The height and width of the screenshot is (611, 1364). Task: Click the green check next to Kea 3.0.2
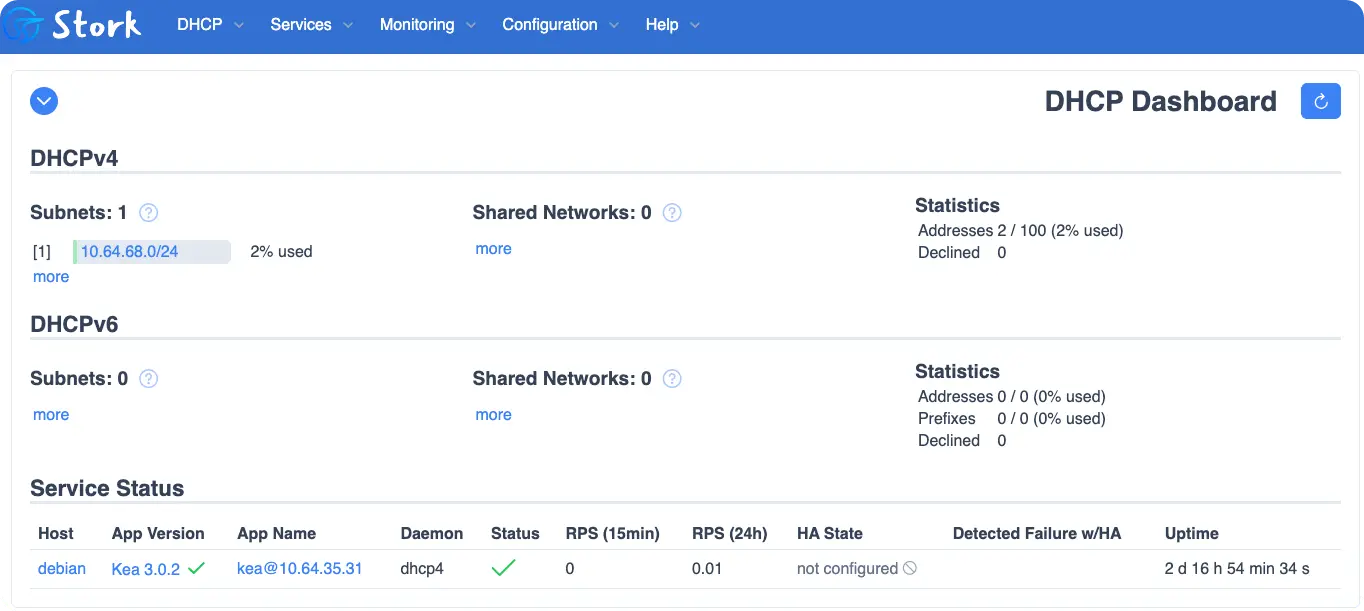point(197,568)
